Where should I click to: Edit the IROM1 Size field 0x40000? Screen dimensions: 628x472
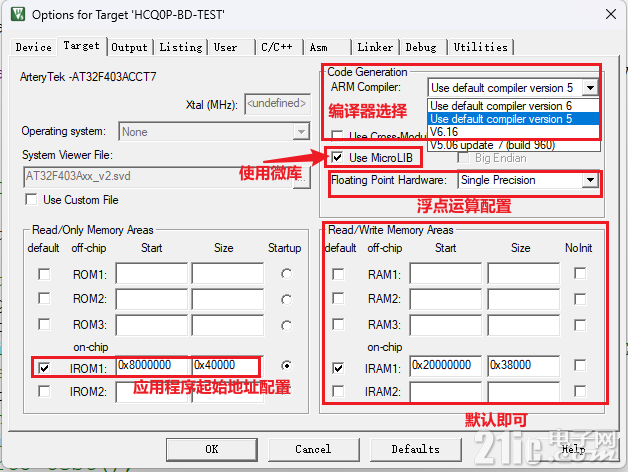point(227,365)
